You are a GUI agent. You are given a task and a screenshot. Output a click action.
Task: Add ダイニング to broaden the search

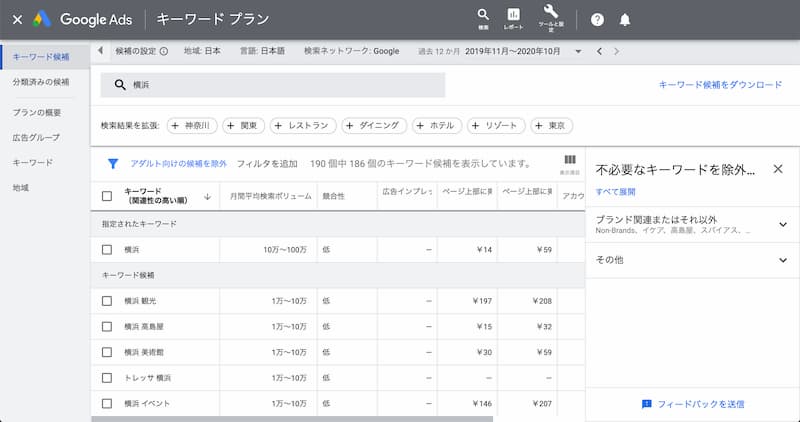(x=374, y=126)
